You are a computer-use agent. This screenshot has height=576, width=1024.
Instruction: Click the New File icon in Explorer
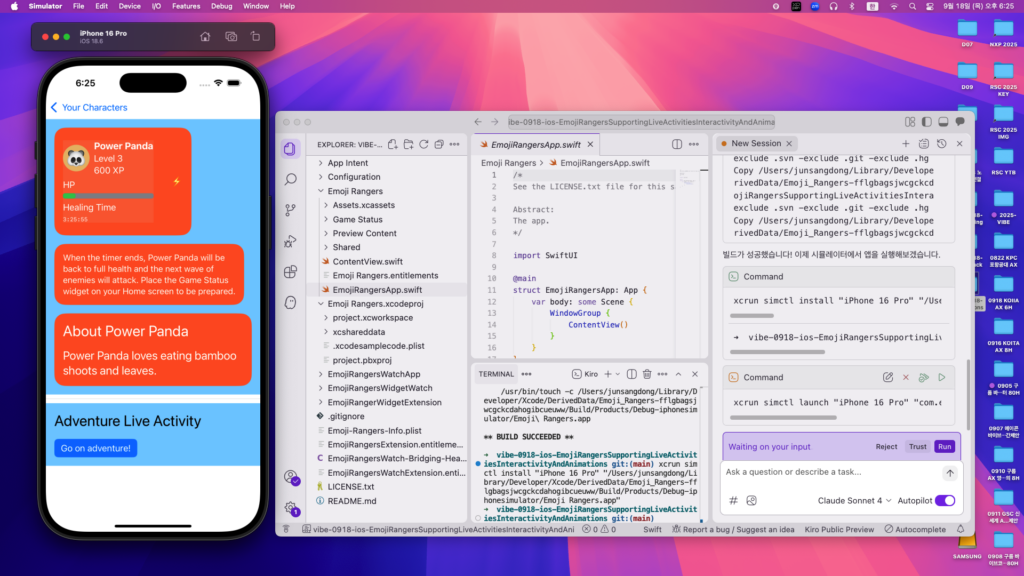[x=393, y=145]
